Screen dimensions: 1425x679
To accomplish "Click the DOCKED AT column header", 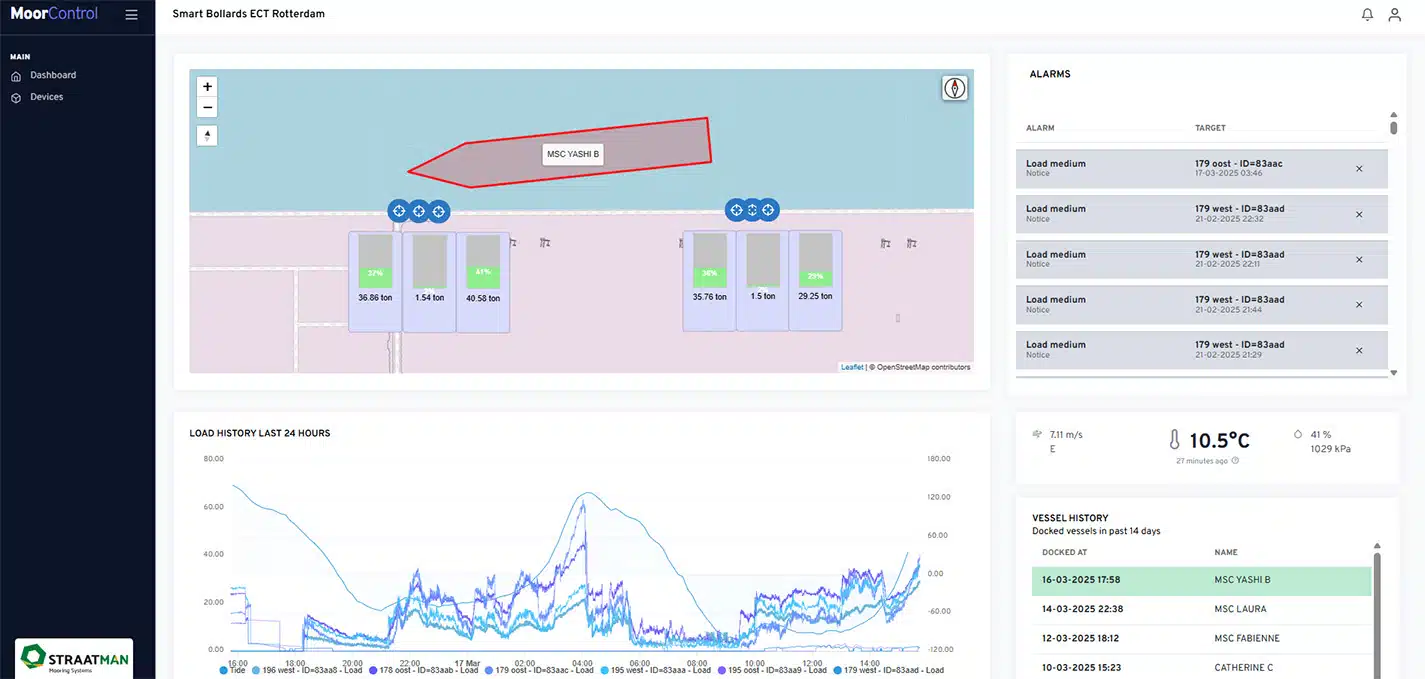I will click(x=1065, y=552).
